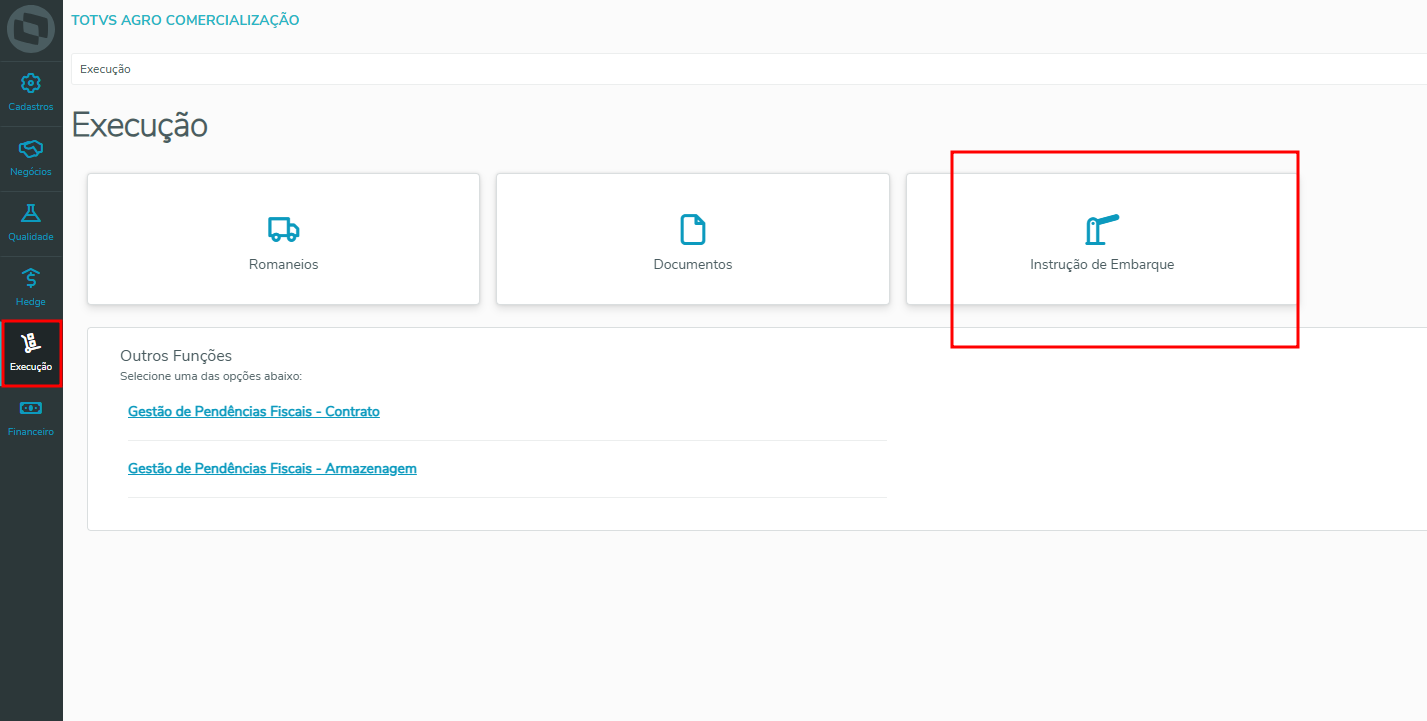
Task: Click the Romaneios truck icon
Action: (x=283, y=229)
